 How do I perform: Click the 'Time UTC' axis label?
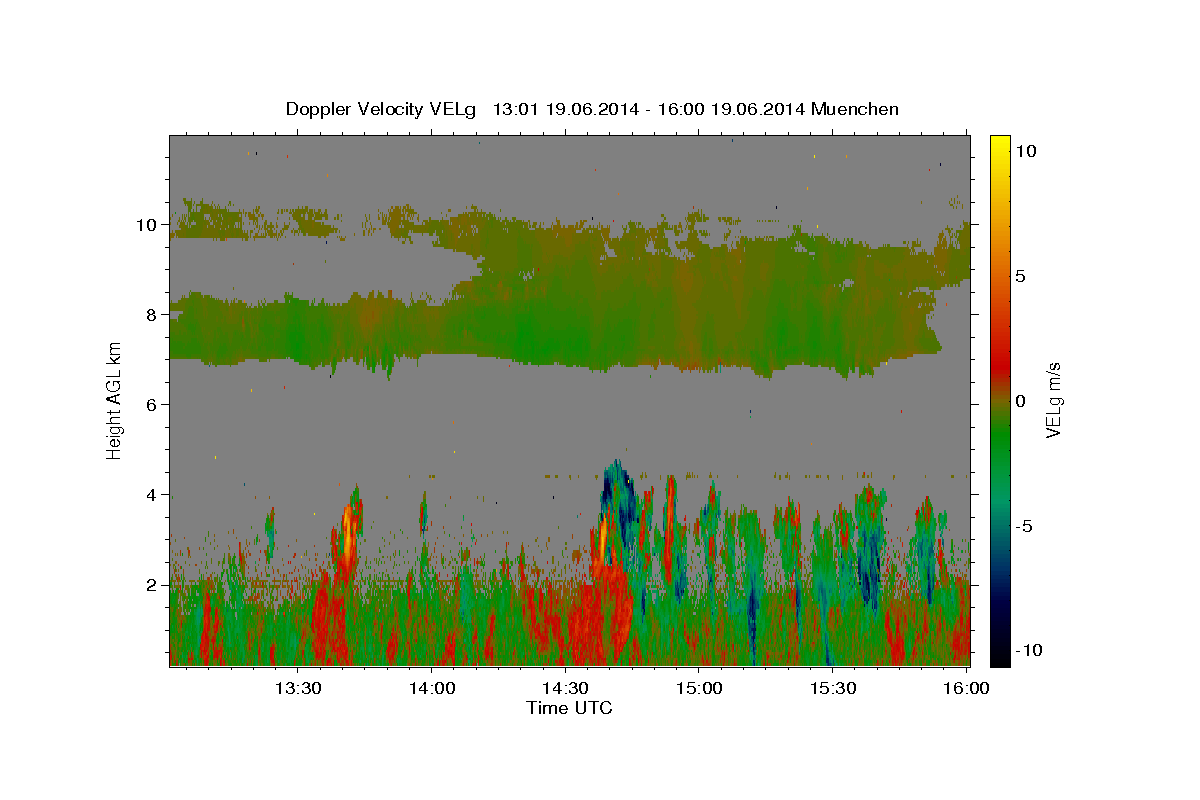(569, 708)
